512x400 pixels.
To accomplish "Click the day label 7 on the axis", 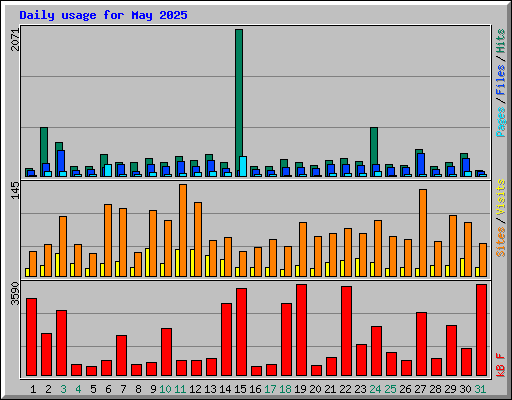I will click(x=123, y=389).
